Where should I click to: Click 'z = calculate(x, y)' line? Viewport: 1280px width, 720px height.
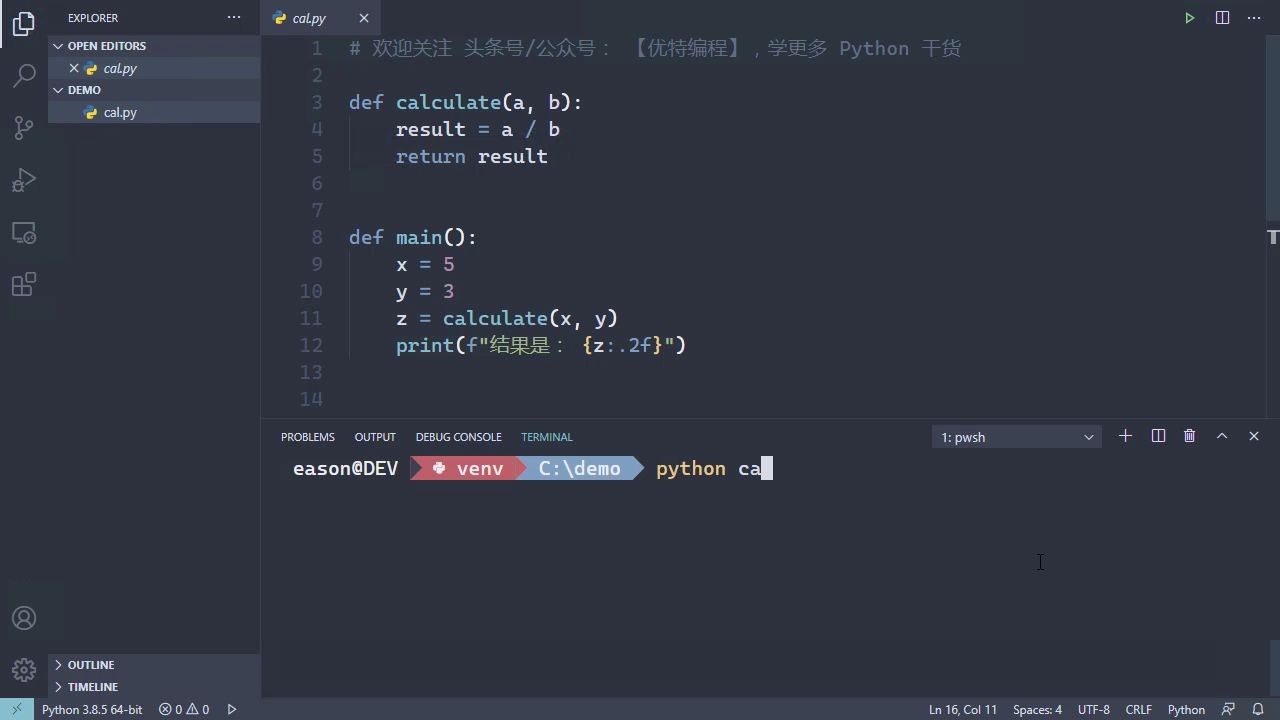click(507, 318)
